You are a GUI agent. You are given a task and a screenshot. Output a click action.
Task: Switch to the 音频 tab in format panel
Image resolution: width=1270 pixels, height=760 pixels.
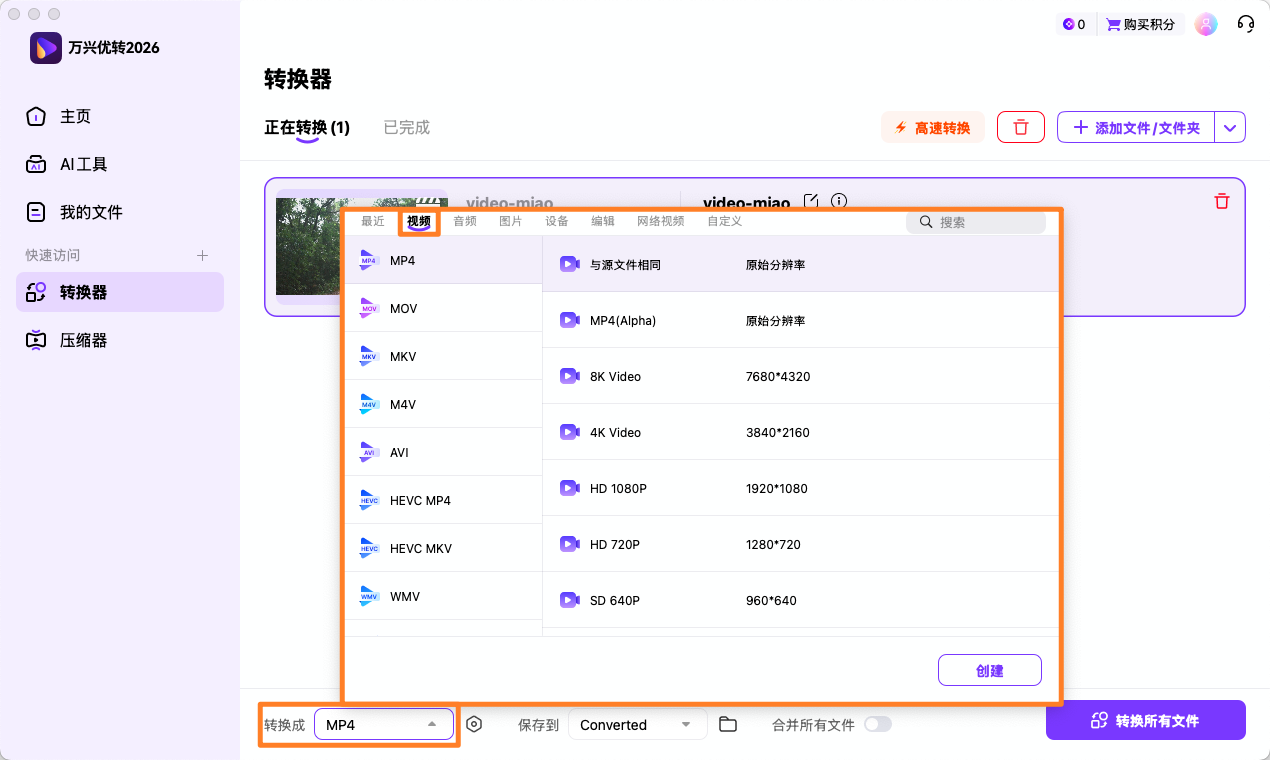click(464, 221)
